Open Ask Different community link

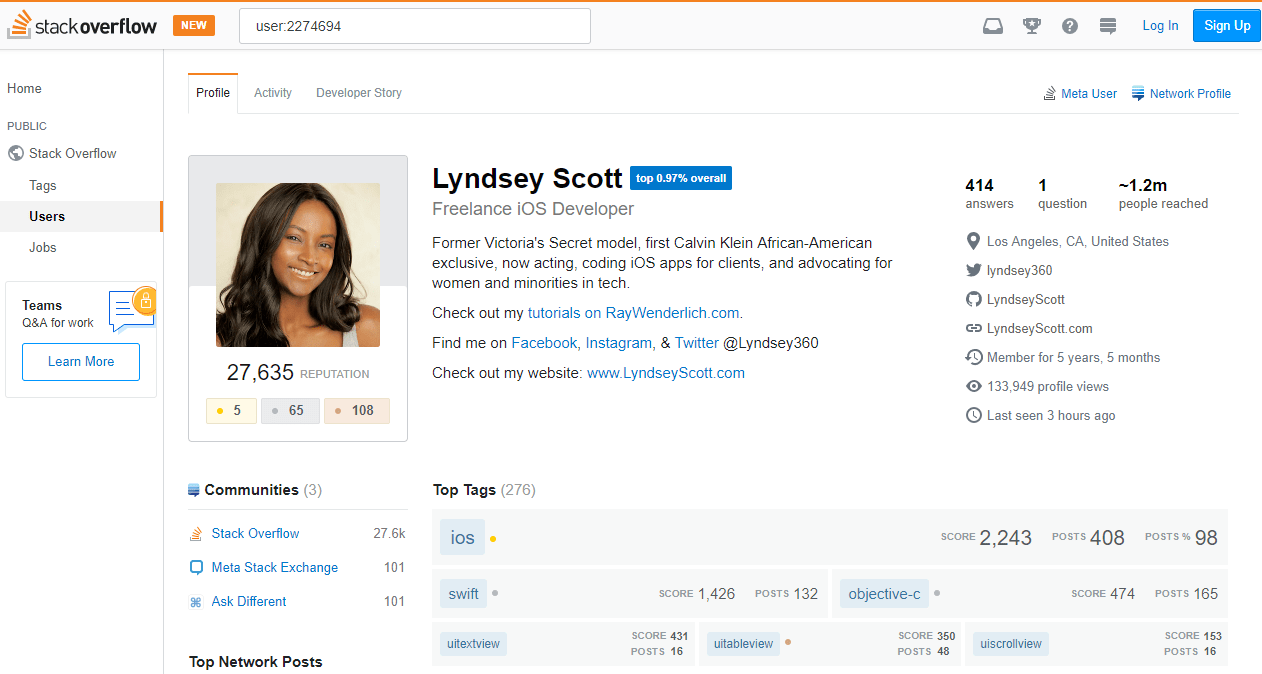coord(249,601)
